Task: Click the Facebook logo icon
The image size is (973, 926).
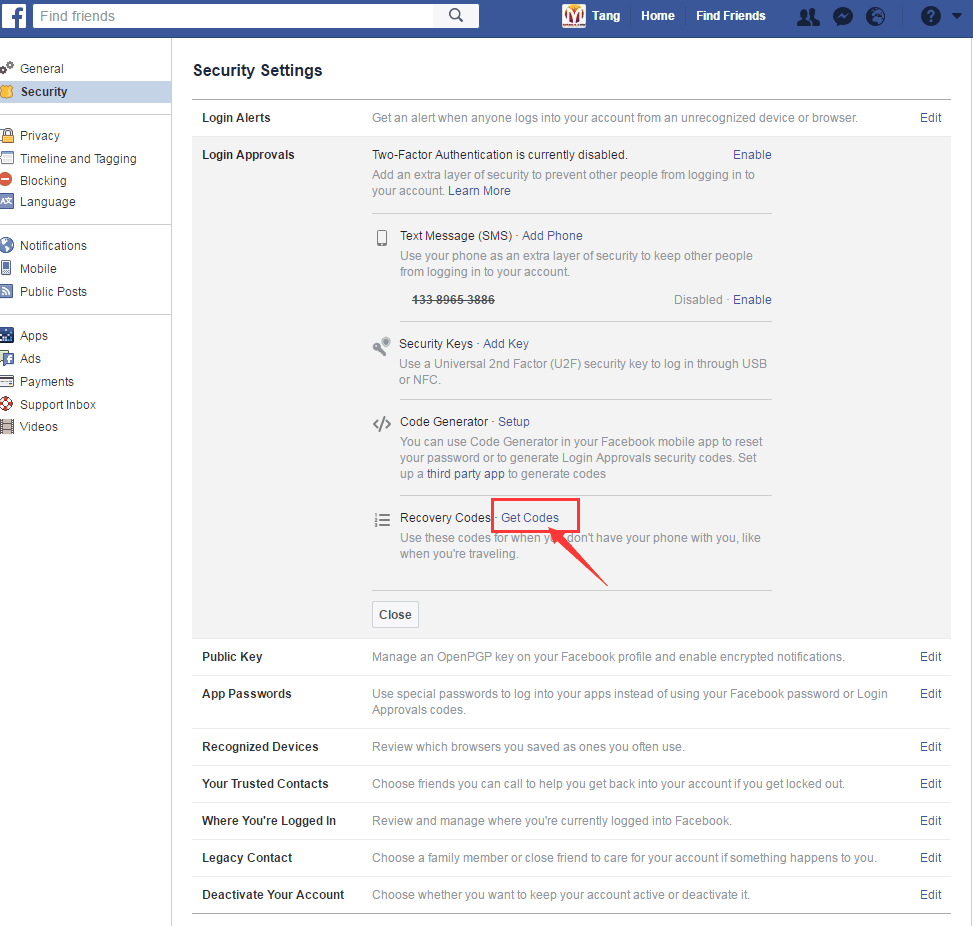Action: (x=13, y=16)
